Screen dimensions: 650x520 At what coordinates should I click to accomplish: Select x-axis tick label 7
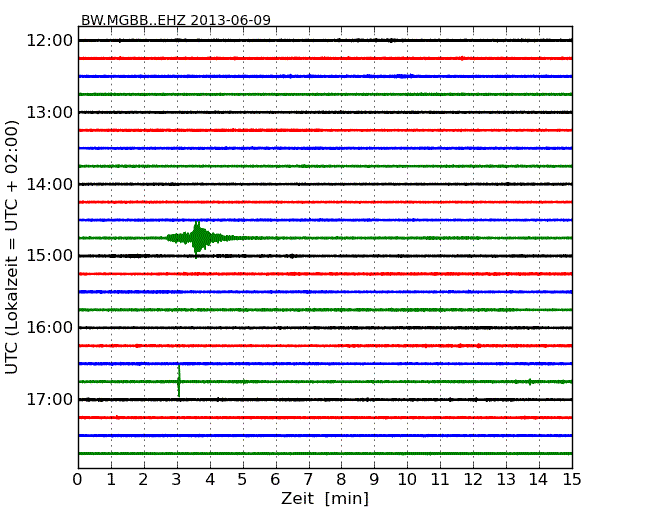pos(308,480)
